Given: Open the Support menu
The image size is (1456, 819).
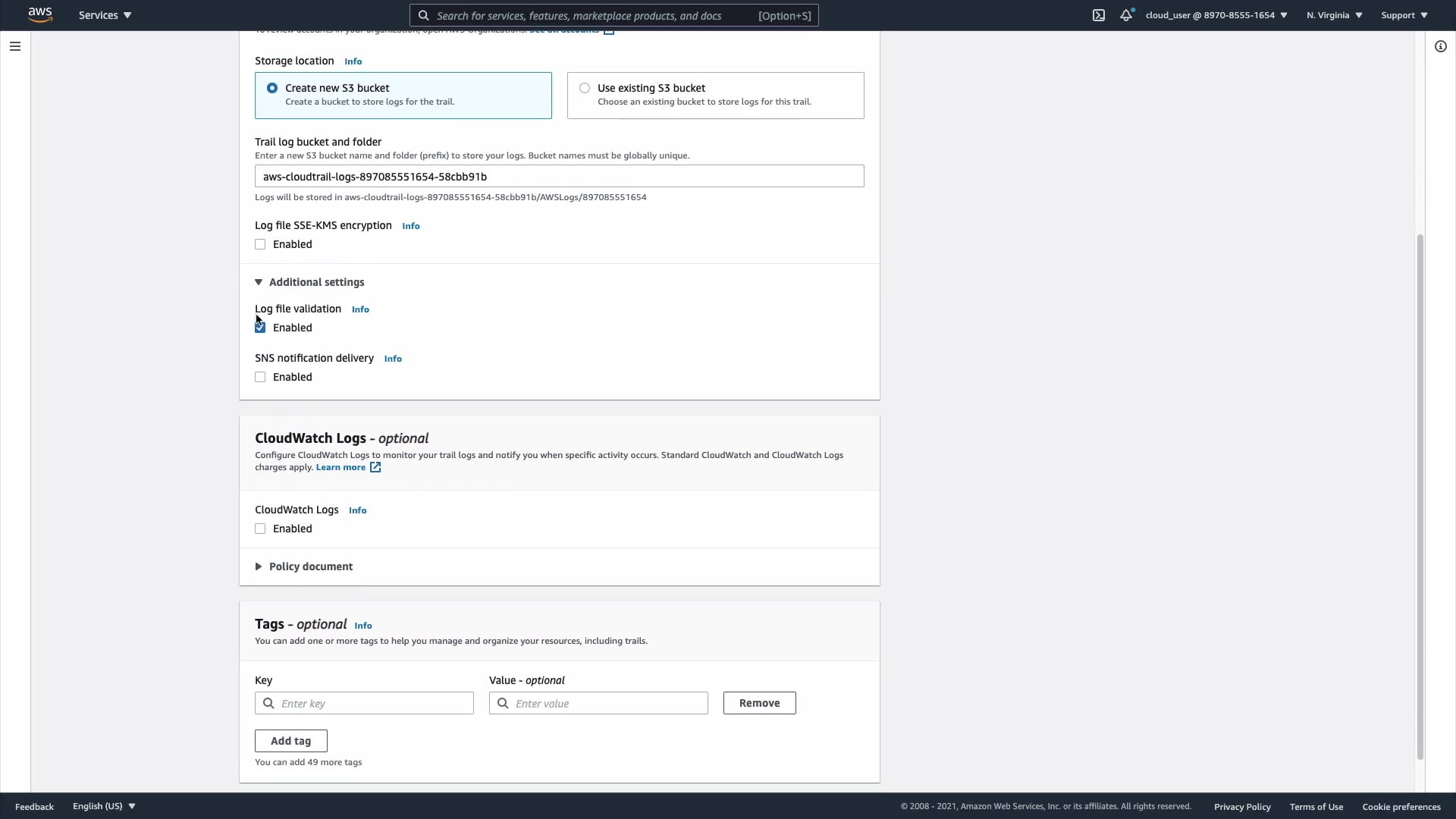Looking at the screenshot, I should 1404,15.
